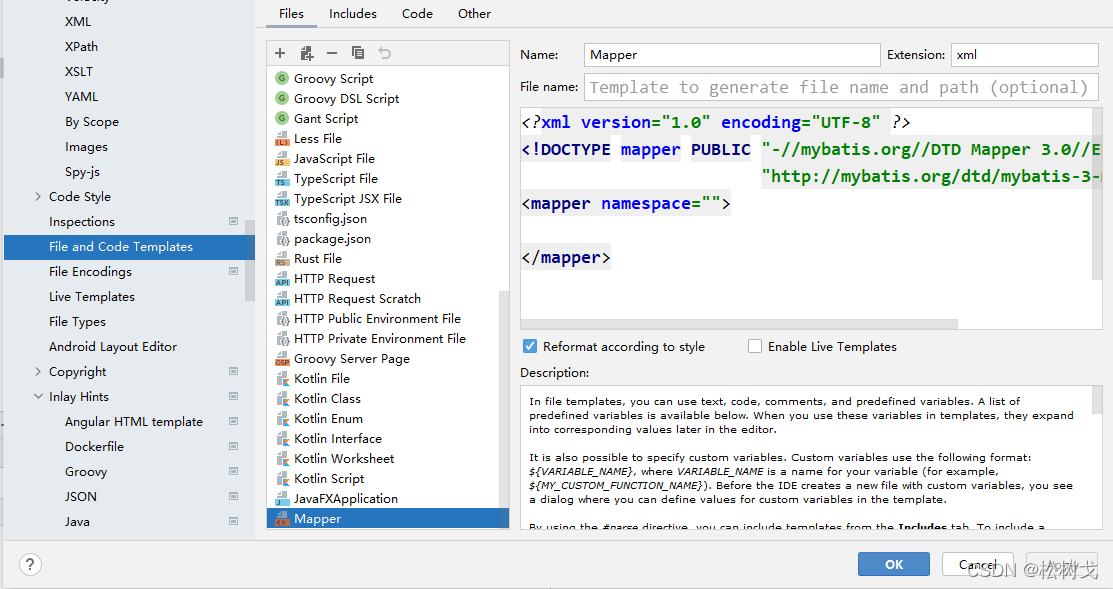The image size is (1113, 589).
Task: Open the Inspections settings page
Action: click(x=82, y=221)
